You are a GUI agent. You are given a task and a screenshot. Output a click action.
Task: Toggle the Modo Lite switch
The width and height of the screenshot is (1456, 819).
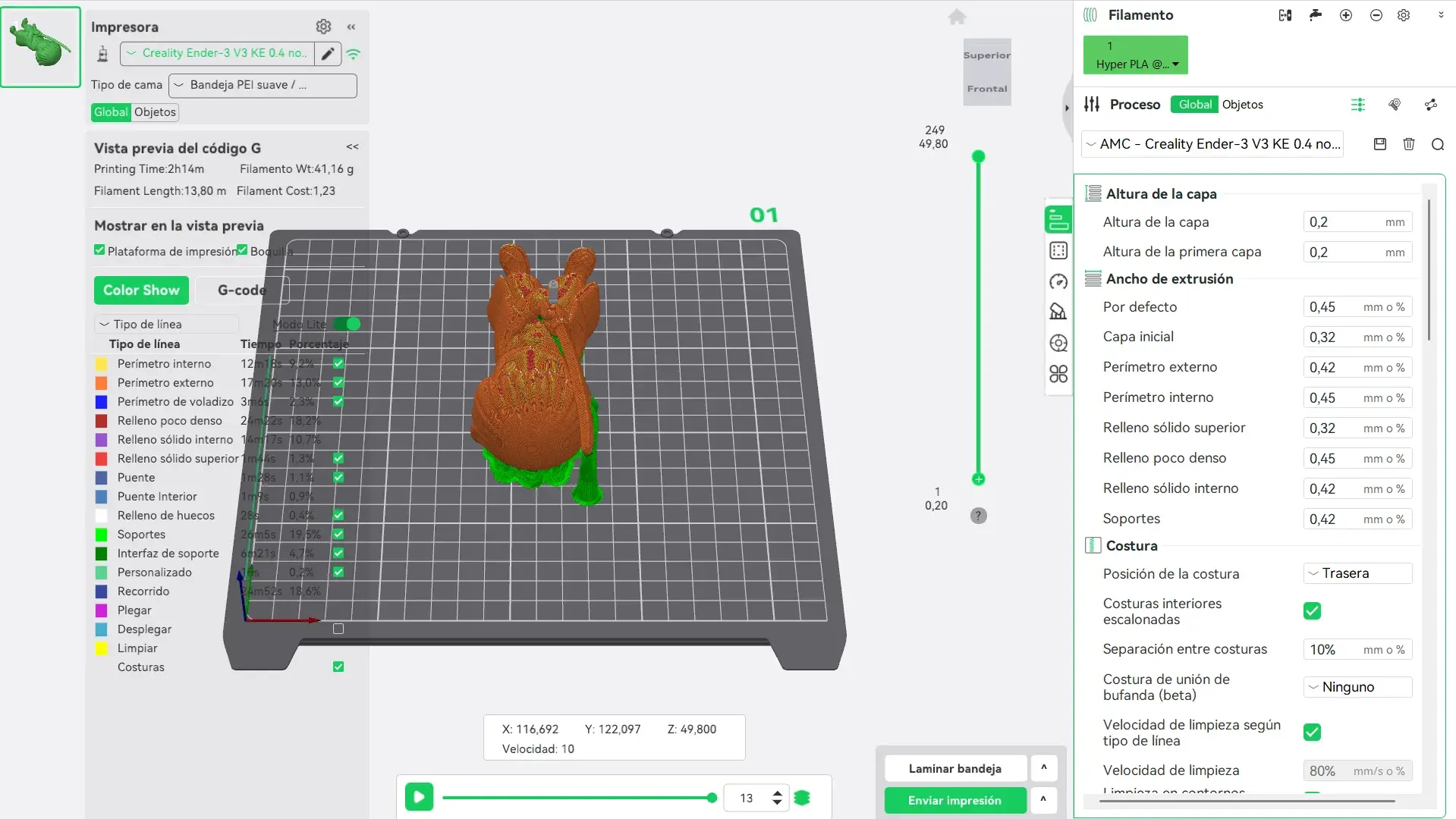(347, 324)
